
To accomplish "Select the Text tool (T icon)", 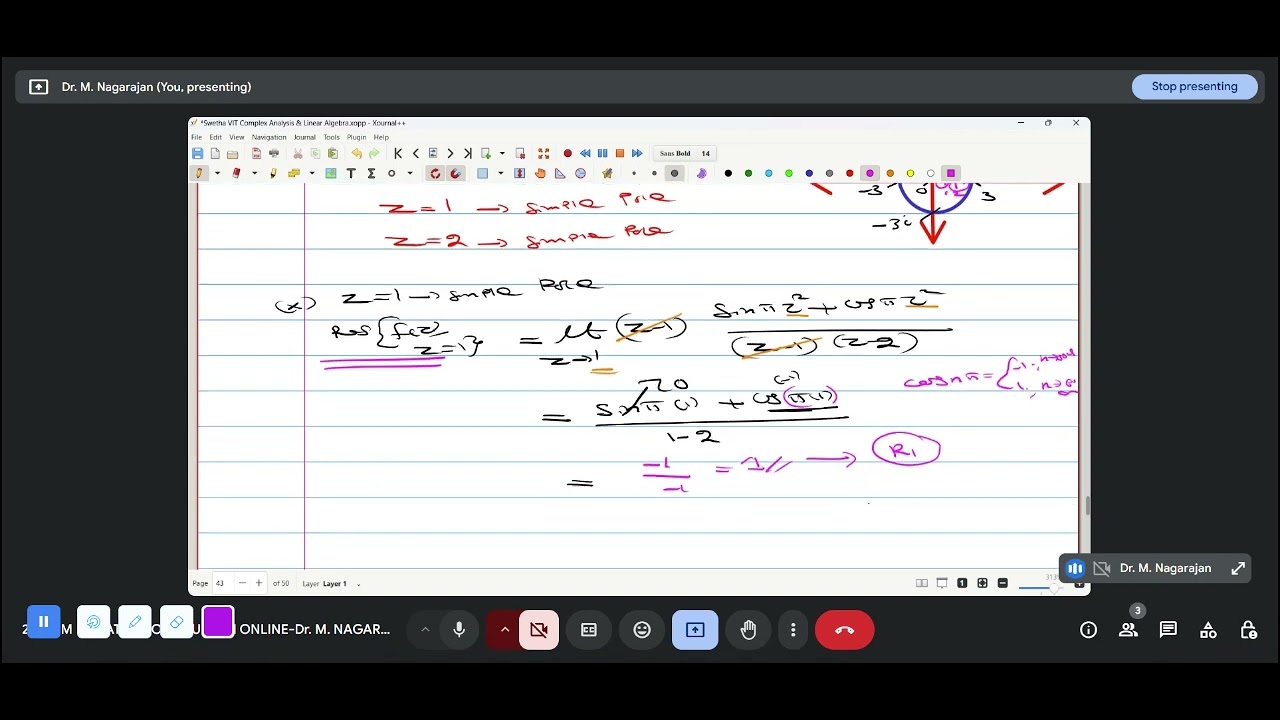I will pos(351,173).
